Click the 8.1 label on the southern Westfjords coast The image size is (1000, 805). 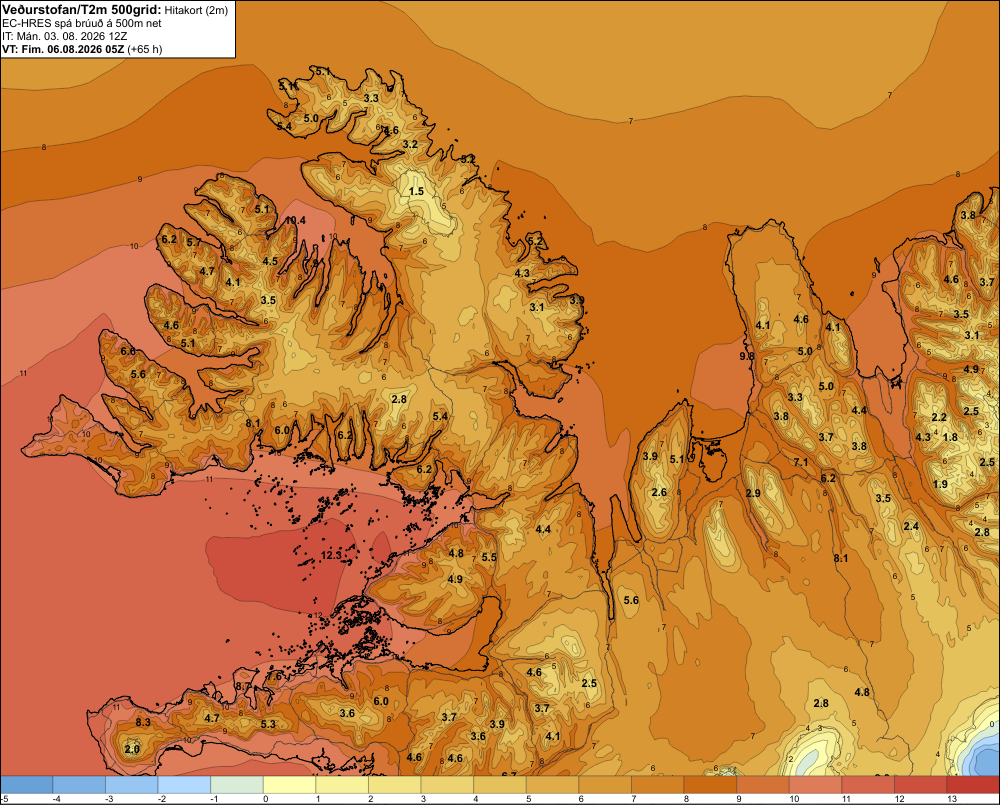coord(253,423)
